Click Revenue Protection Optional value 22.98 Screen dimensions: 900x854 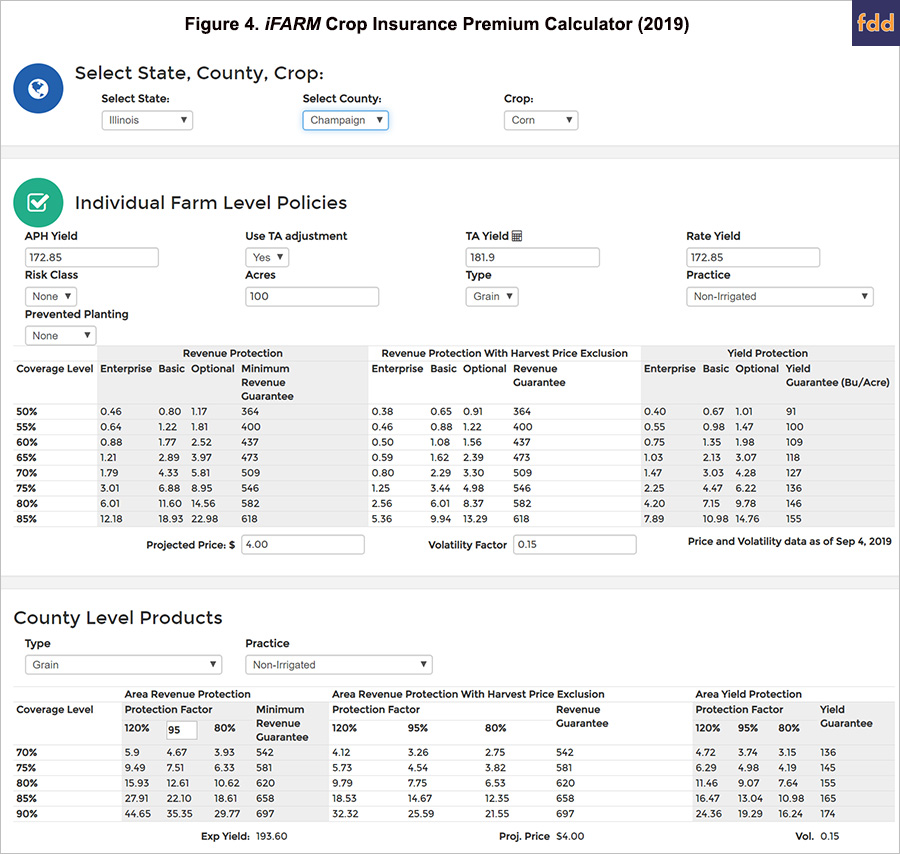click(204, 519)
